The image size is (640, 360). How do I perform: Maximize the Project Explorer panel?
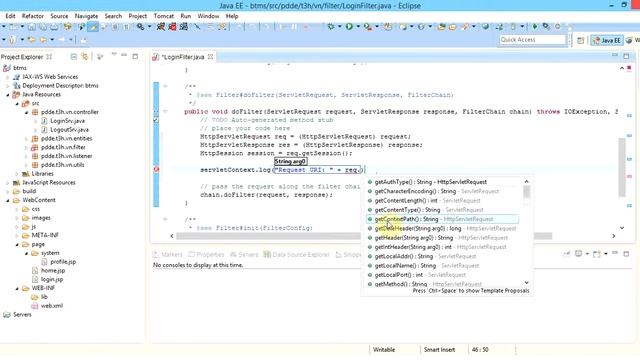[x=135, y=56]
